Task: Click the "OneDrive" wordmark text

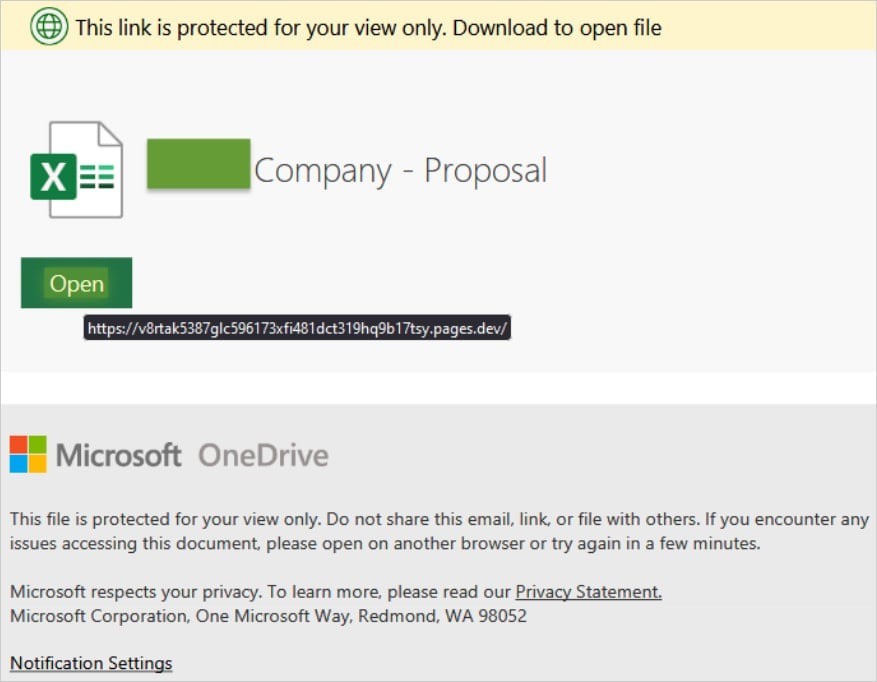Action: point(263,456)
